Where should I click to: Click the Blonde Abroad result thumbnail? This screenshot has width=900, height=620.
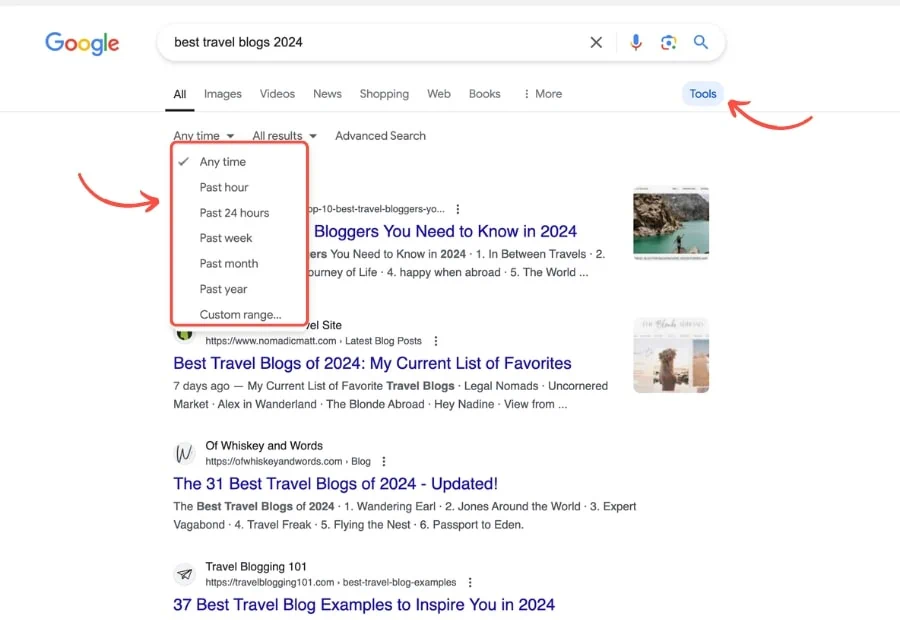[x=670, y=355]
